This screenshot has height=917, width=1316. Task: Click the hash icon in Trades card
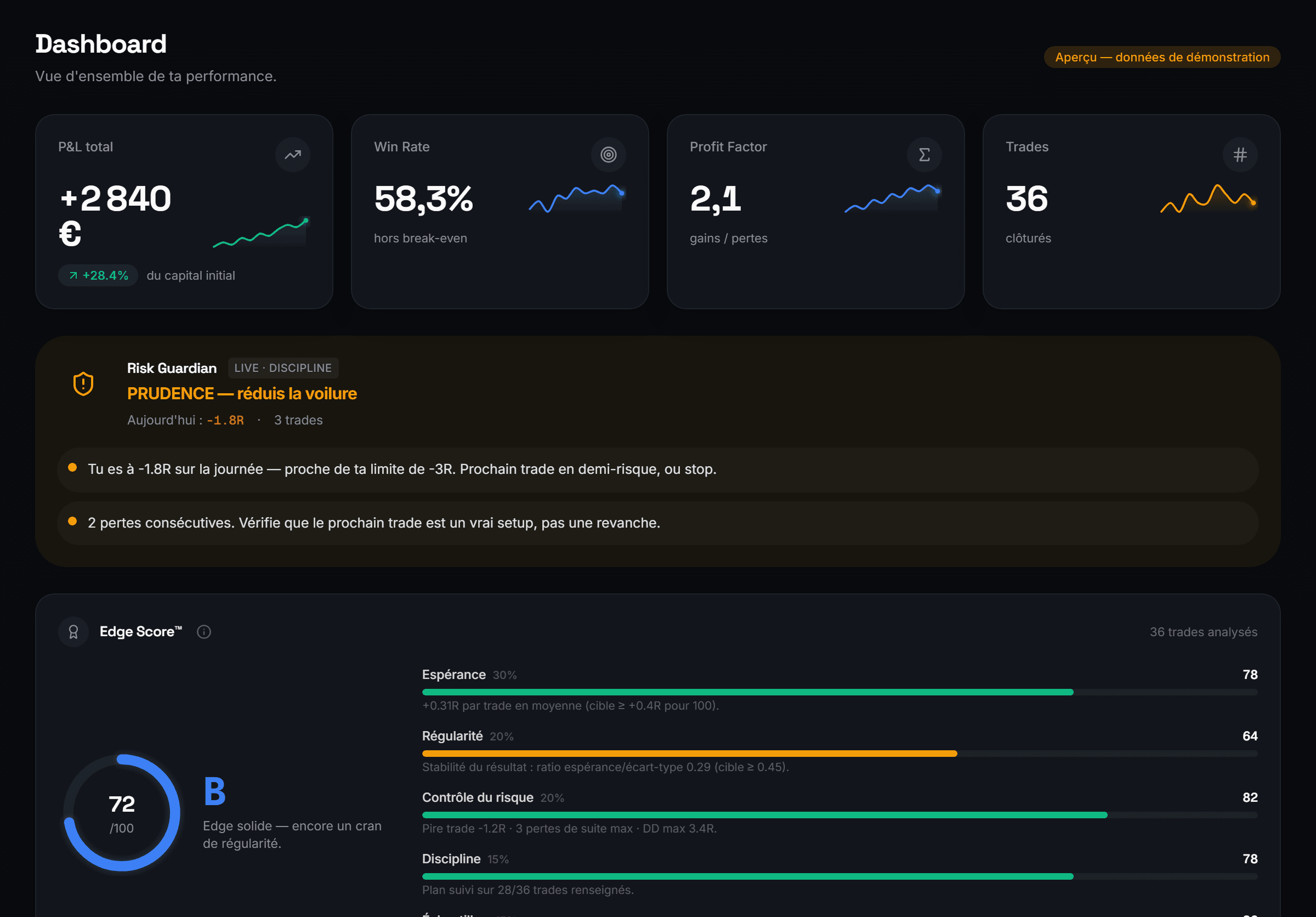pyautogui.click(x=1240, y=155)
